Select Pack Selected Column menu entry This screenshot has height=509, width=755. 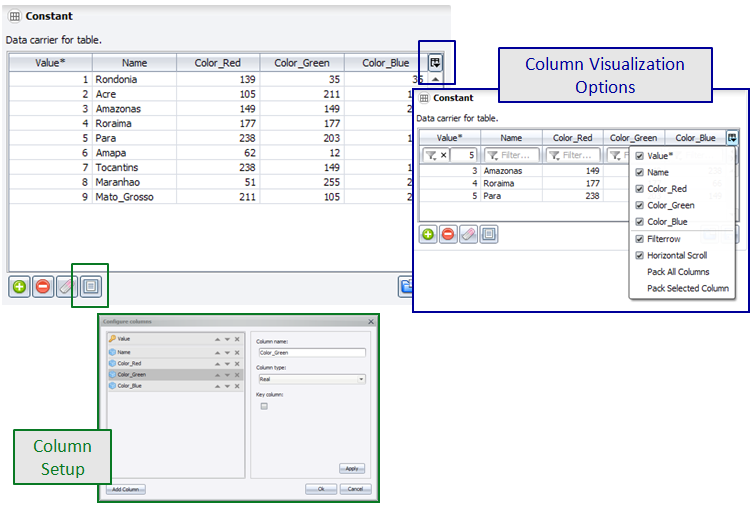pos(687,288)
